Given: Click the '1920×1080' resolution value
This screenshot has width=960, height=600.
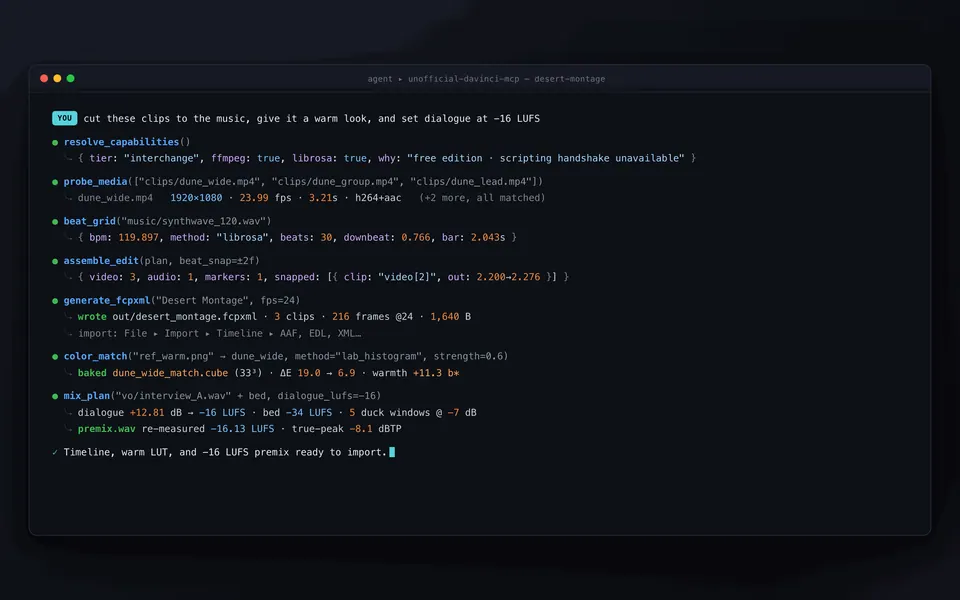Looking at the screenshot, I should (x=196, y=198).
